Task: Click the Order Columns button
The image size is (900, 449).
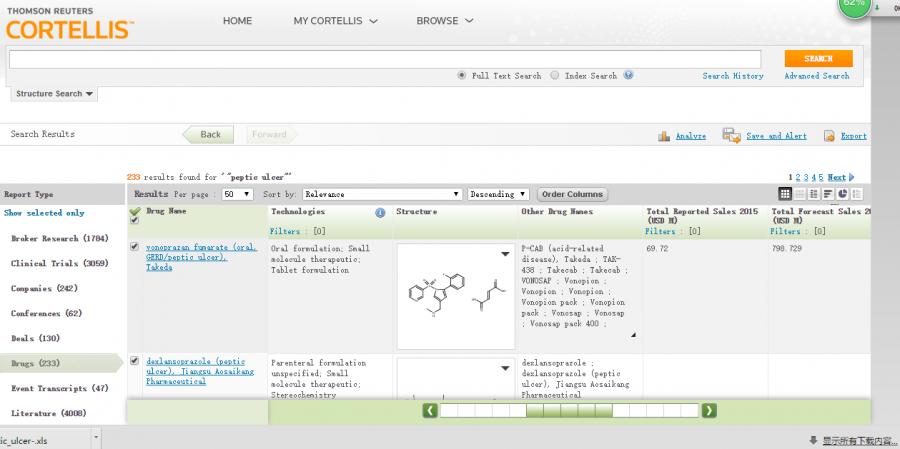Action: (x=572, y=194)
